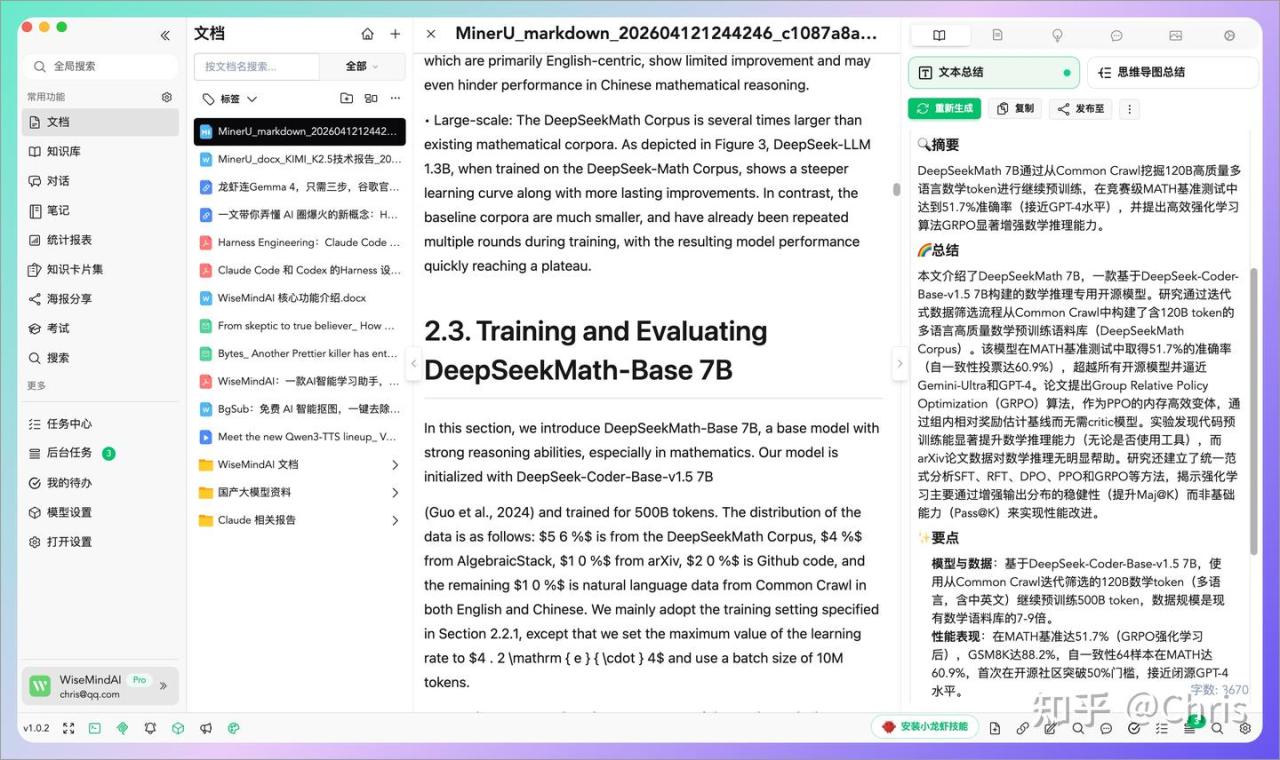Viewport: 1280px width, 760px height.
Task: Expand the 国产大模型资料 folder
Action: pos(395,492)
